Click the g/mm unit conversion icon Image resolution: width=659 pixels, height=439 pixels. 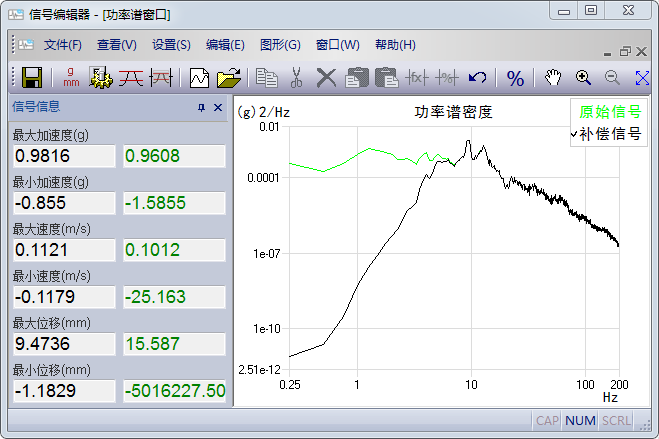[70, 77]
